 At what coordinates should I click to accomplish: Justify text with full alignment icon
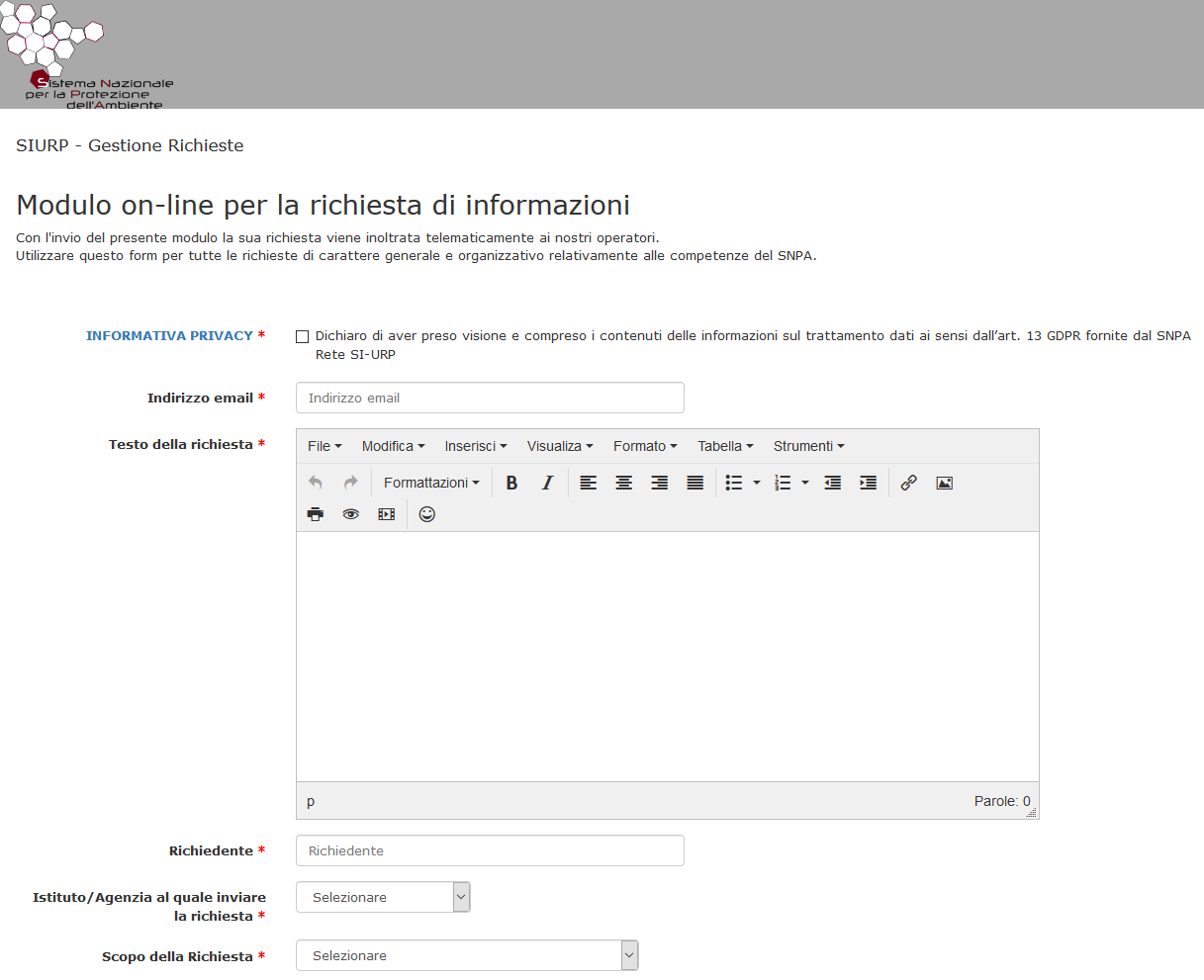[x=695, y=483]
